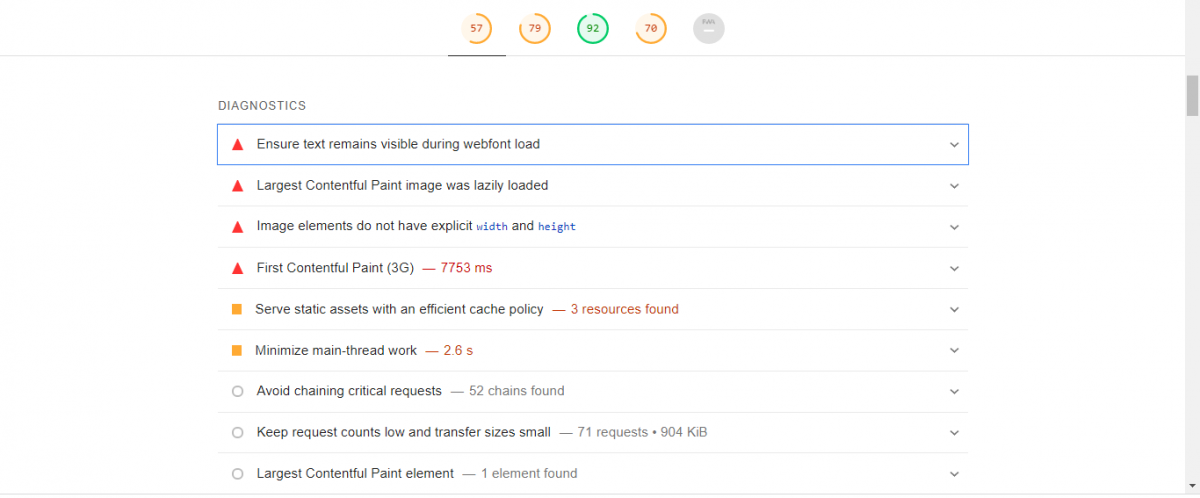
Task: Click gray circle beside Avoid chaining critical requests
Action: (237, 391)
